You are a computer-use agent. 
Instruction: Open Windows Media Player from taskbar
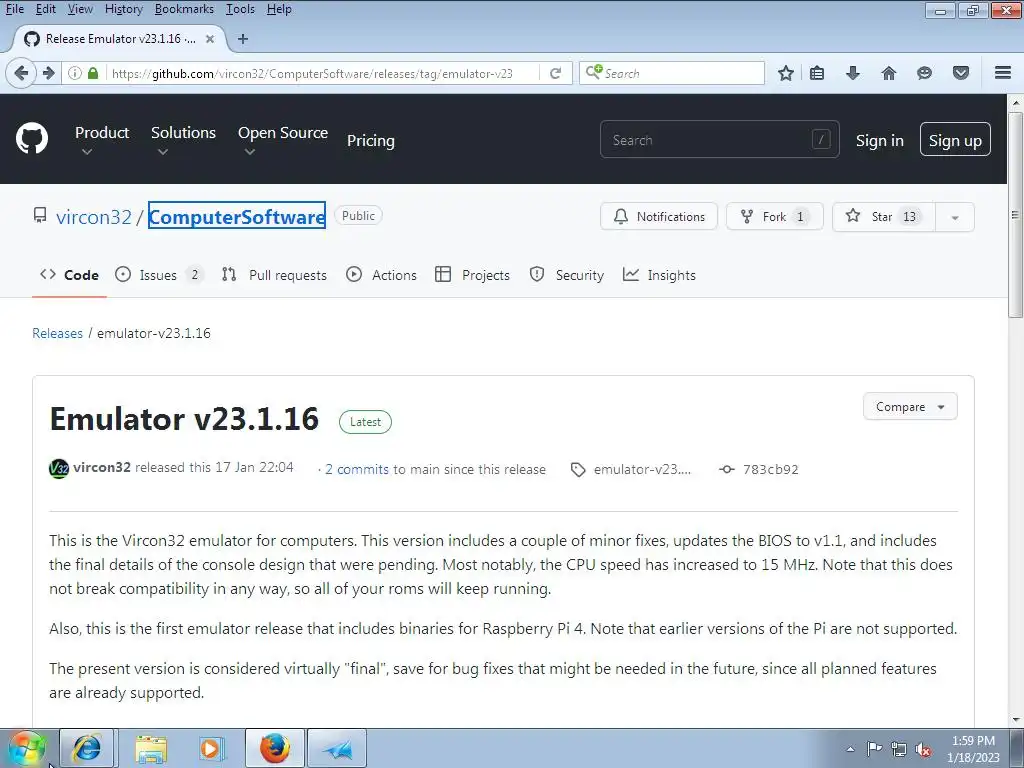click(x=212, y=748)
